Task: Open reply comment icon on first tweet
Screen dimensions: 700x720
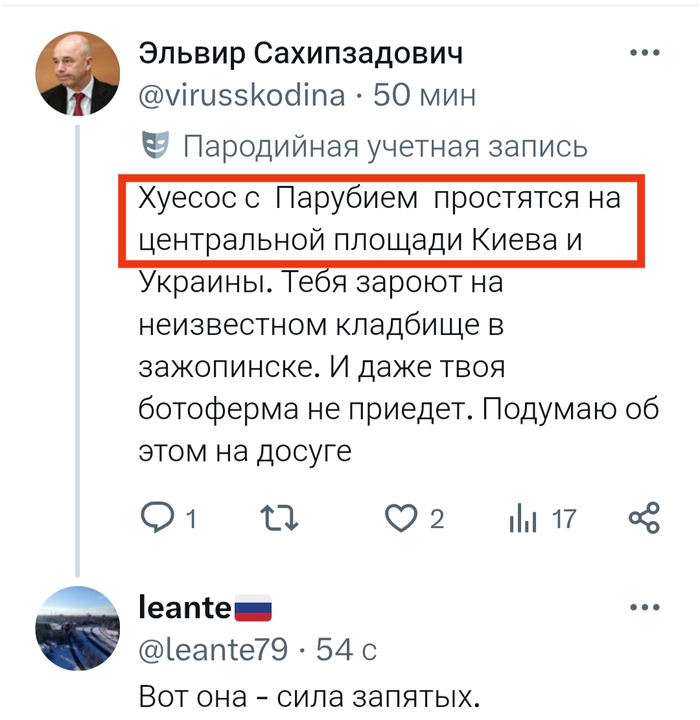Action: 158,518
